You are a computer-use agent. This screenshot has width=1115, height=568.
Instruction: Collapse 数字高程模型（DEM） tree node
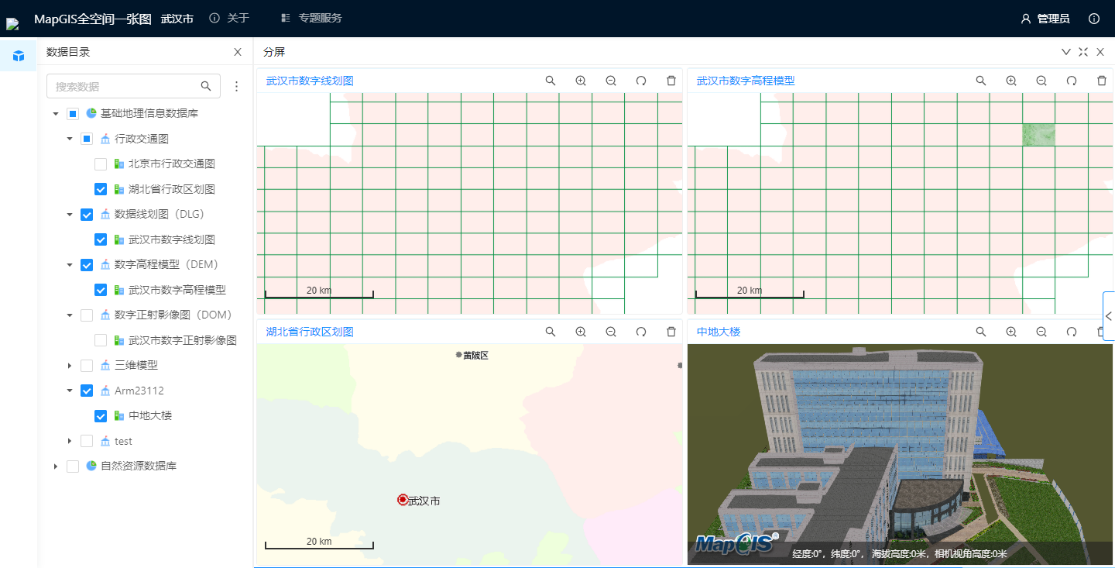pyautogui.click(x=70, y=264)
